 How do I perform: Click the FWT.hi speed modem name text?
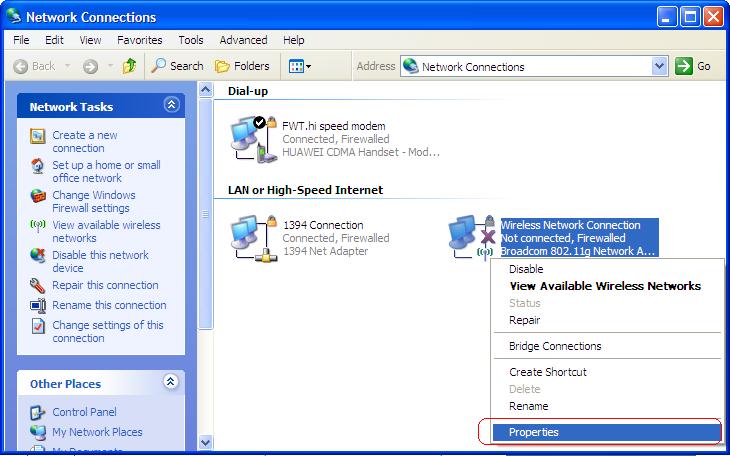point(334,126)
